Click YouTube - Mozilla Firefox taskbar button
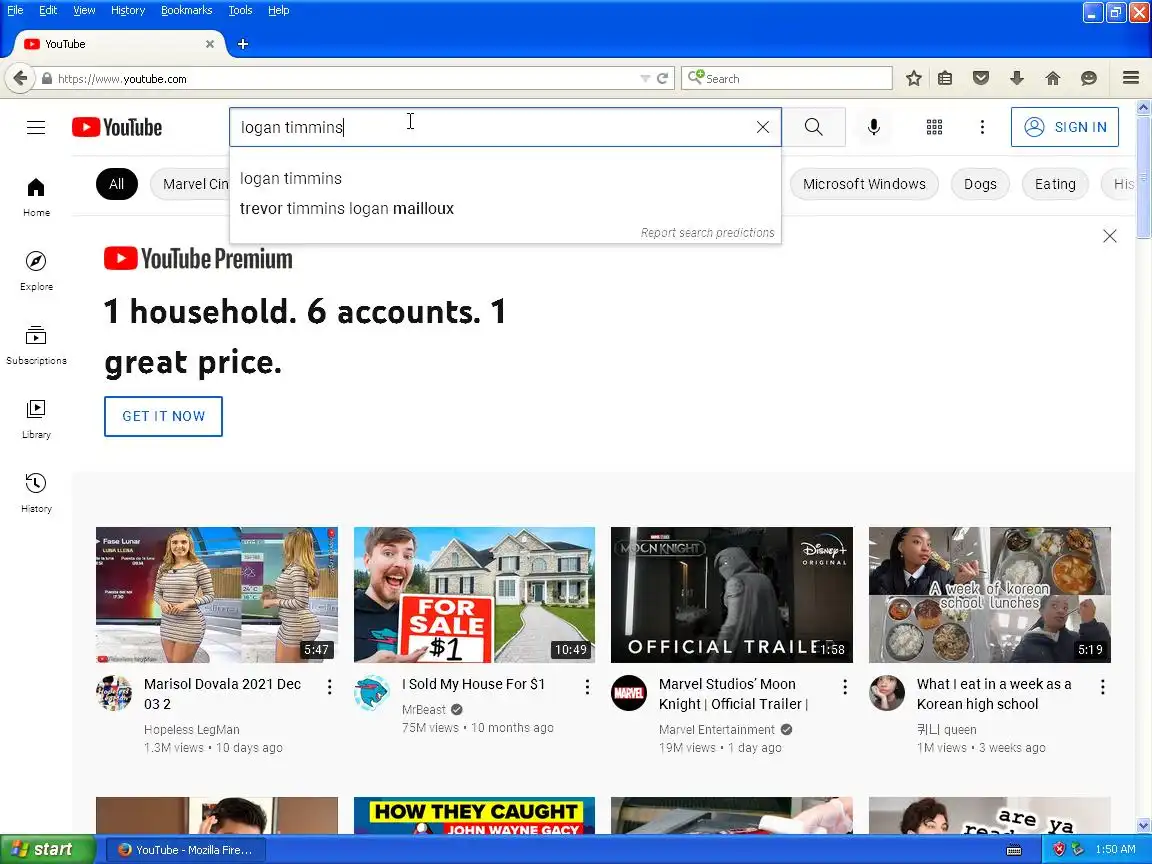This screenshot has width=1152, height=864. tap(187, 850)
